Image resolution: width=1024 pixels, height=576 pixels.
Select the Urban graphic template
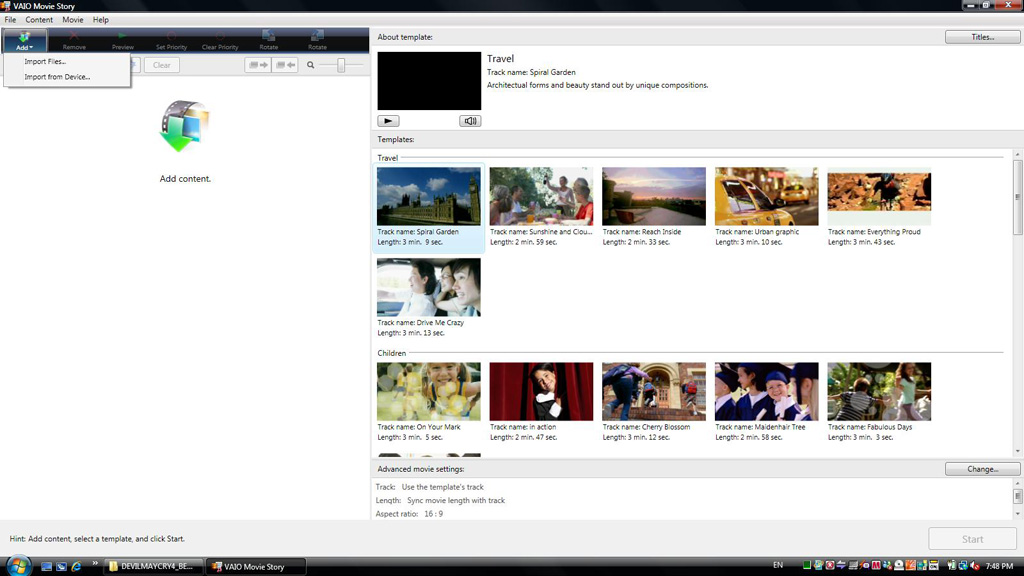766,206
